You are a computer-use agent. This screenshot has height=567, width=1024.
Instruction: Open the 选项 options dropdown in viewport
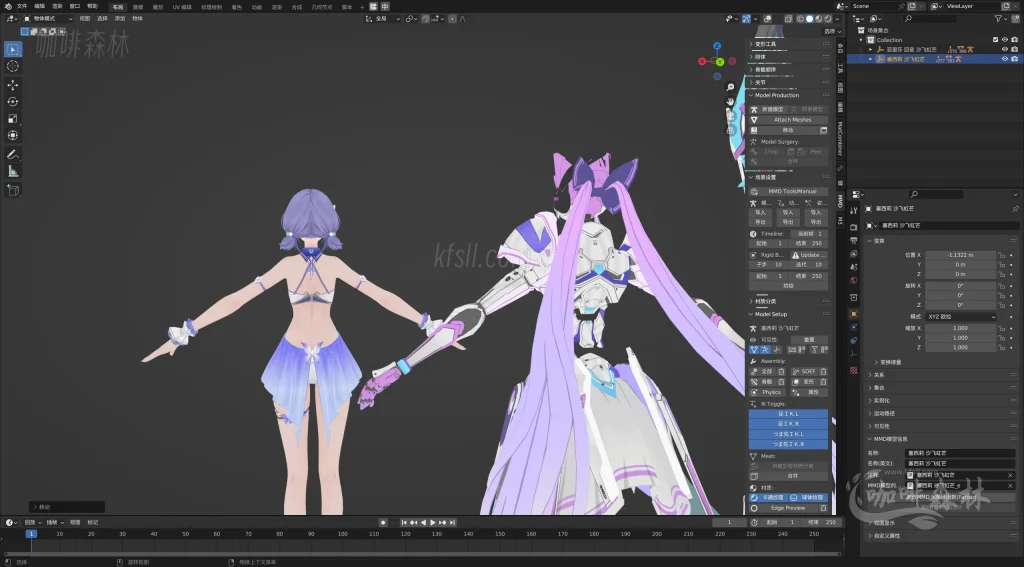[x=829, y=31]
